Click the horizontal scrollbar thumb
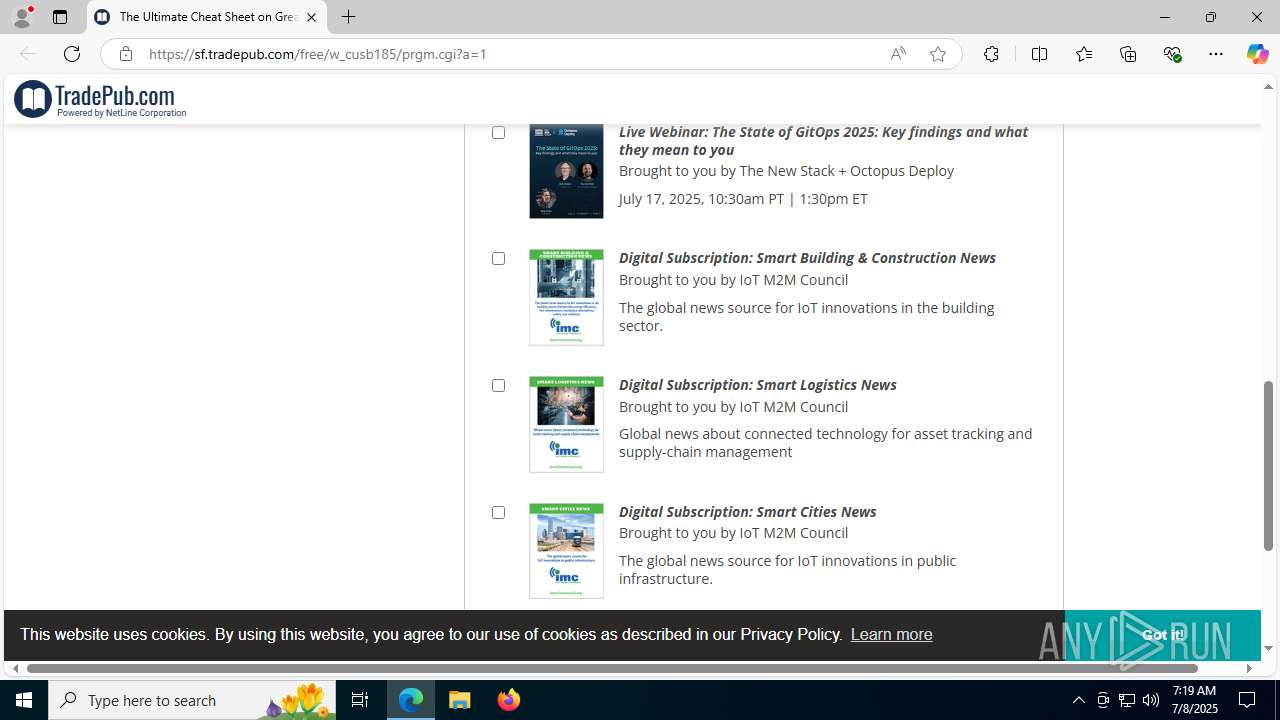The image size is (1280, 720). pyautogui.click(x=612, y=668)
